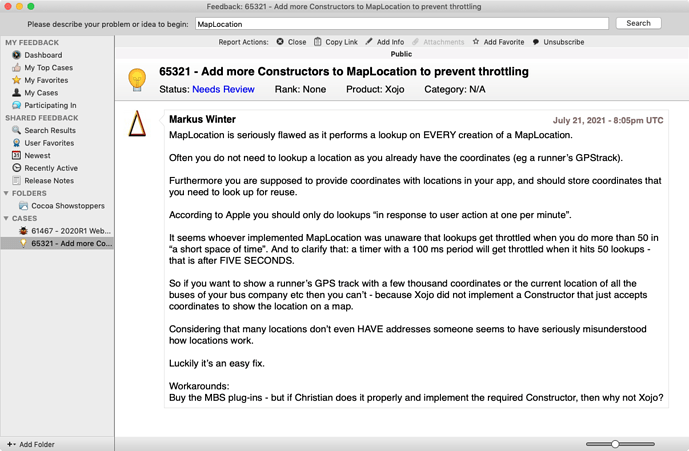This screenshot has height=451, width=689.
Task: Click the Category: N/A text
Action: click(x=454, y=89)
